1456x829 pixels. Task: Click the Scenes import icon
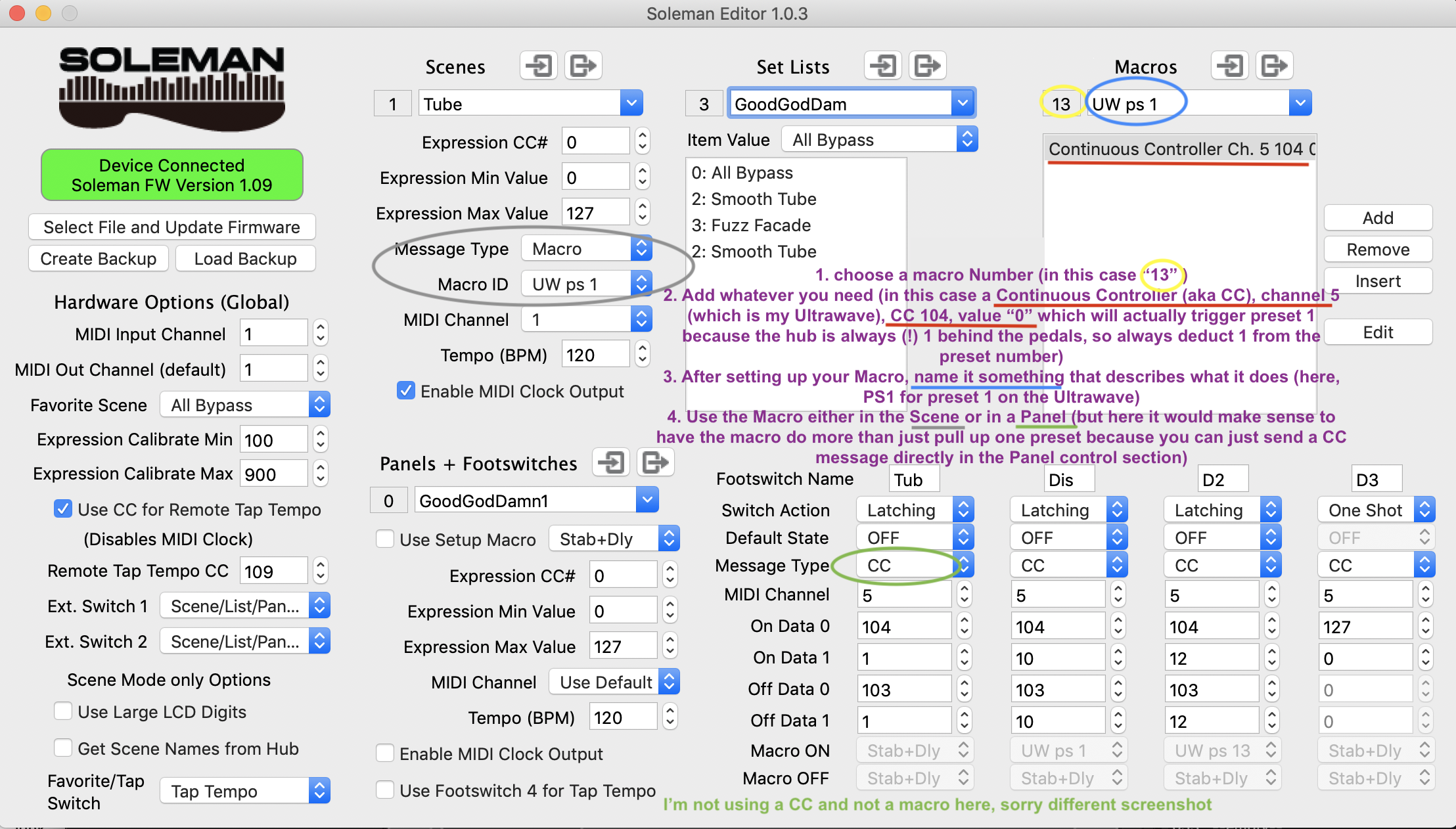(x=538, y=66)
